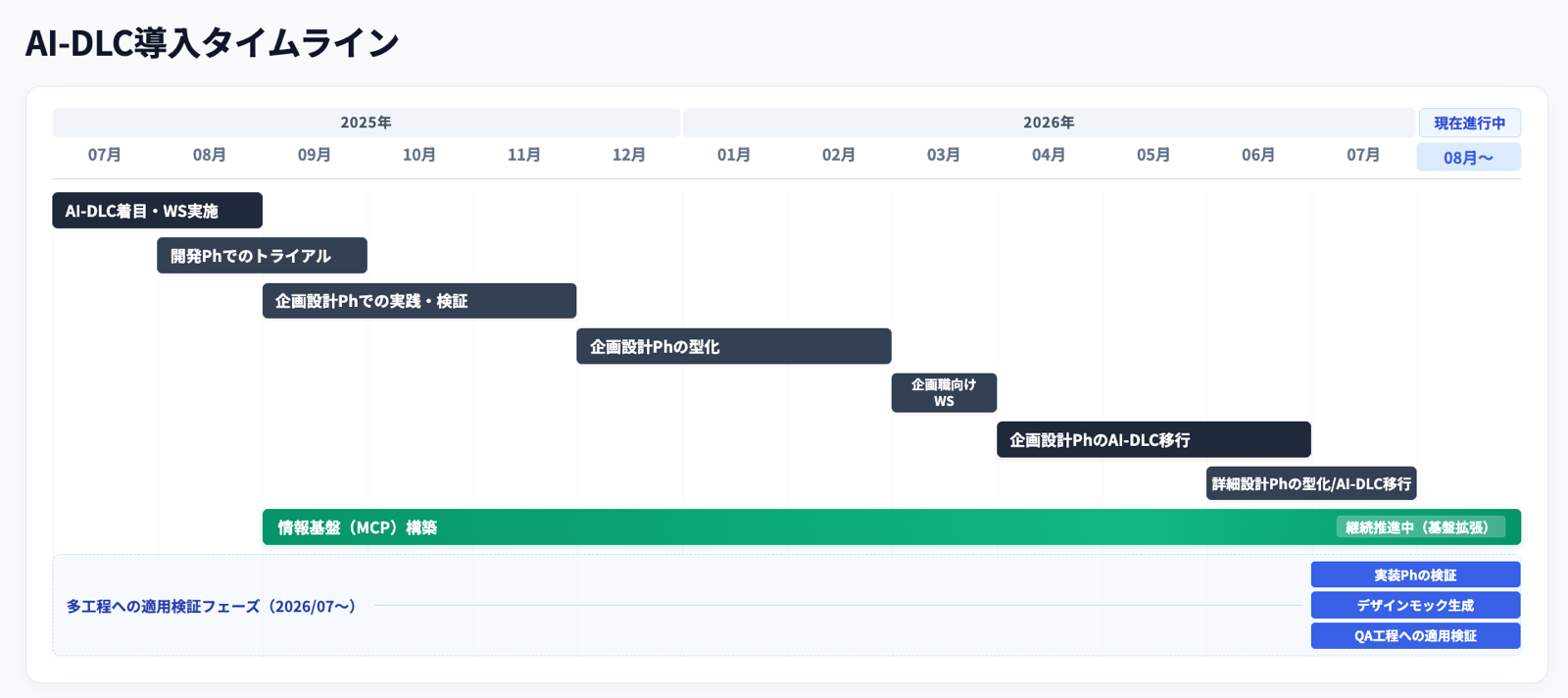Click the 企画職向けWS bar
Viewport: 1568px width, 698px height.
coord(944,393)
